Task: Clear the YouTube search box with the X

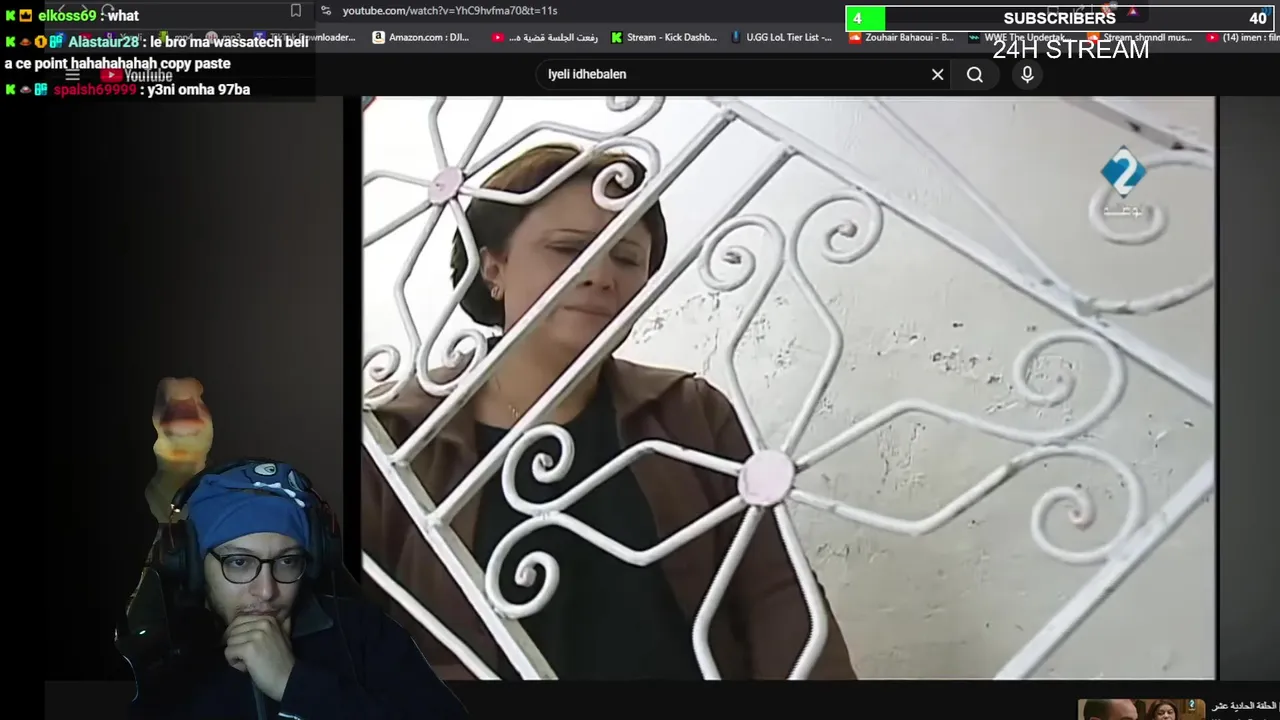Action: [937, 74]
